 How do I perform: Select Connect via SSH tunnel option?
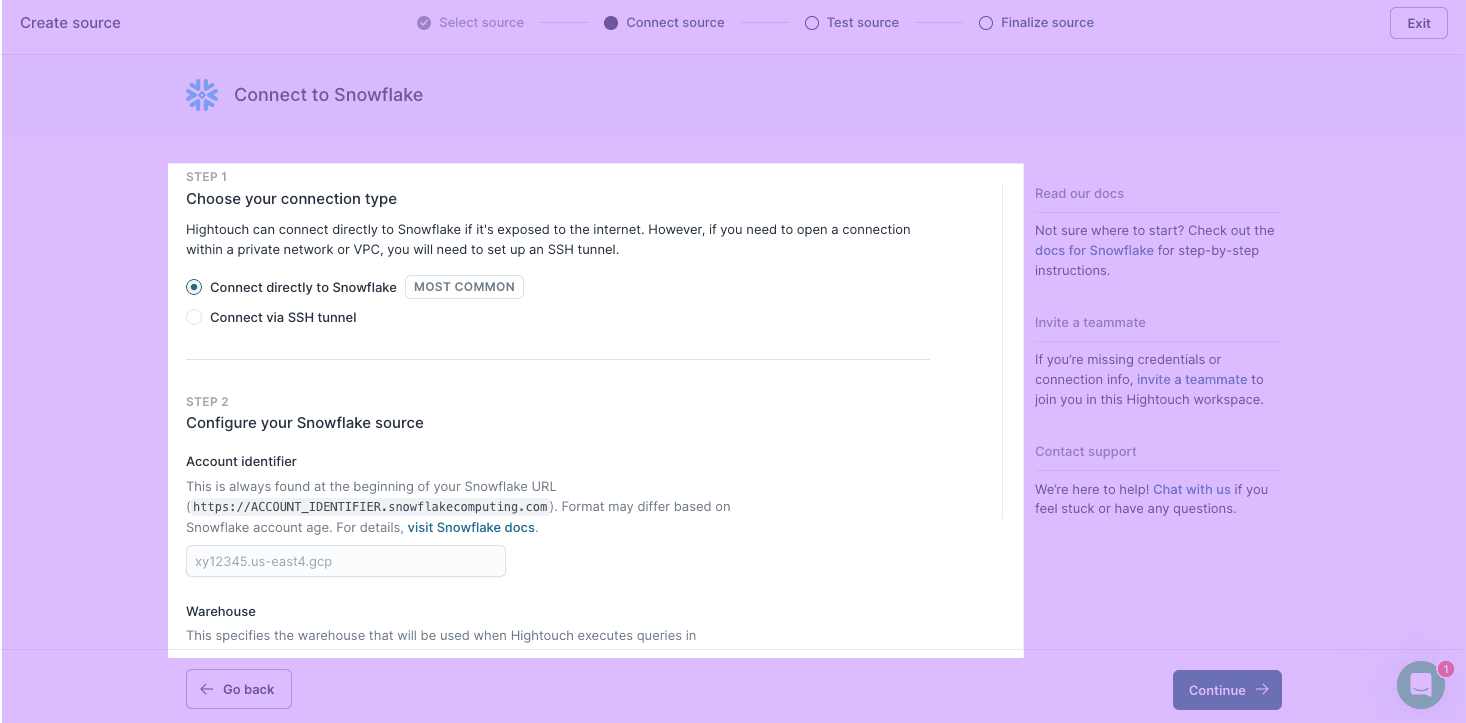(x=194, y=318)
